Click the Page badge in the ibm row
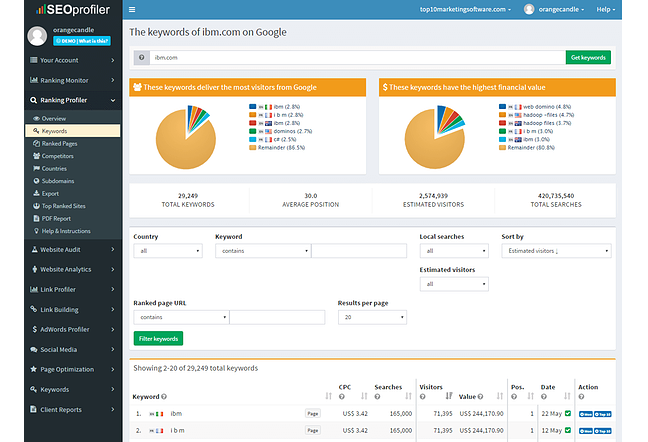The height and width of the screenshot is (442, 648). (312, 413)
